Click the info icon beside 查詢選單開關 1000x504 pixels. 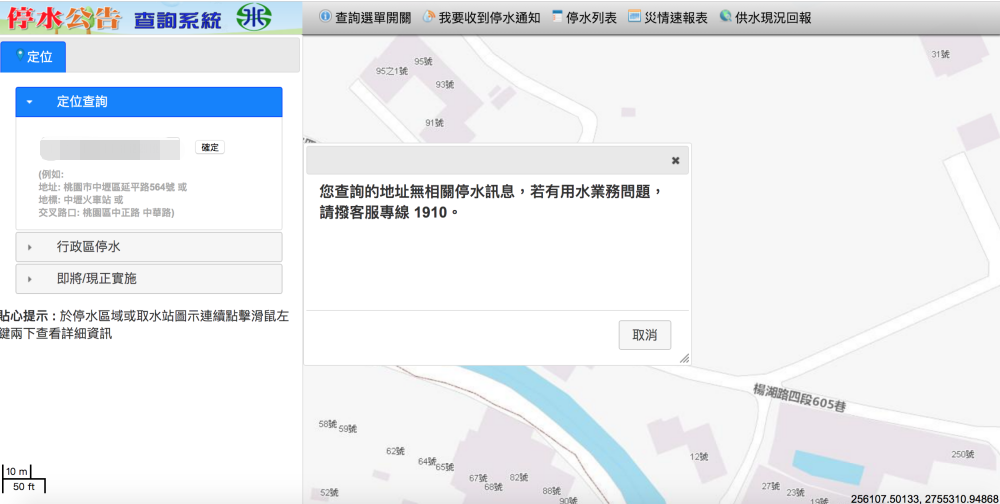coord(325,17)
